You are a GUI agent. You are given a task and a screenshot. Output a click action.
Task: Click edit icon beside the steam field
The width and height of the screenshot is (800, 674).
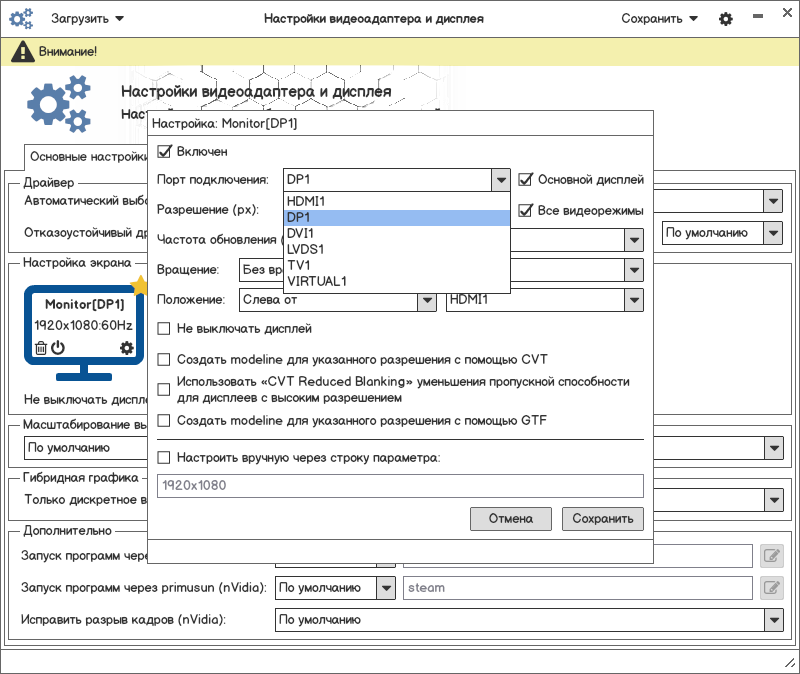point(770,588)
